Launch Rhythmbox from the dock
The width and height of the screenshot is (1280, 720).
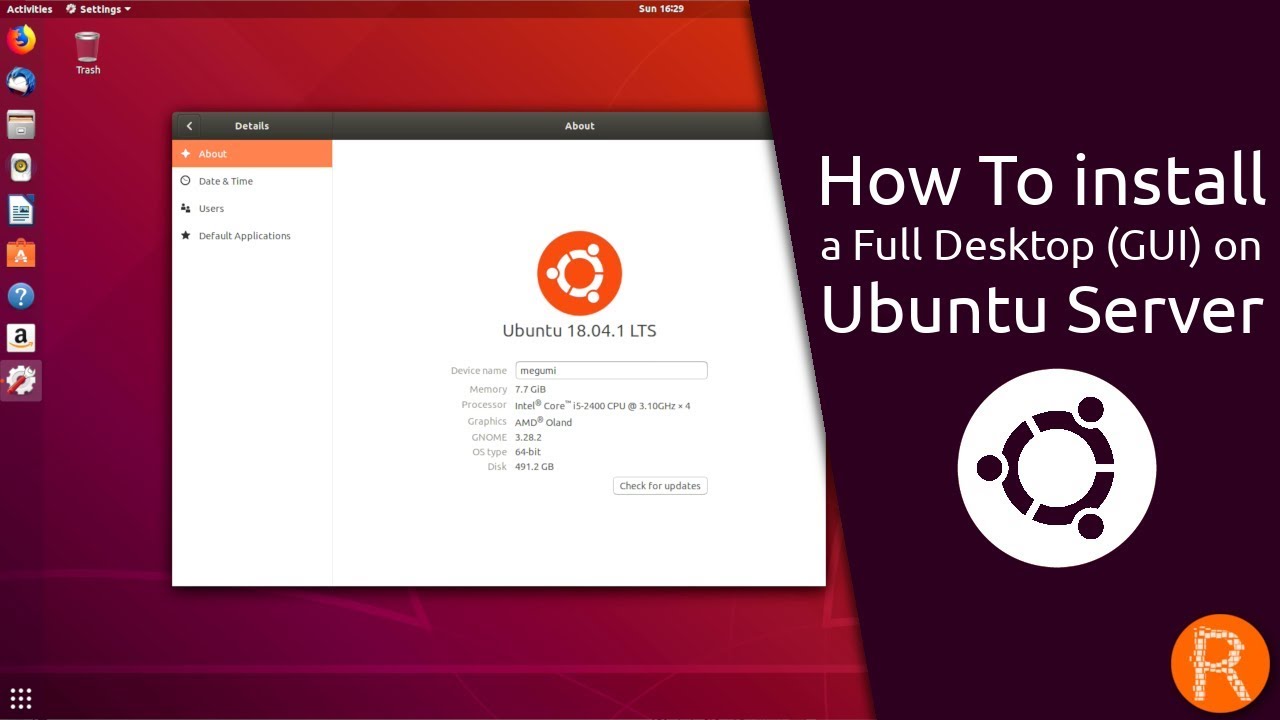(21, 167)
